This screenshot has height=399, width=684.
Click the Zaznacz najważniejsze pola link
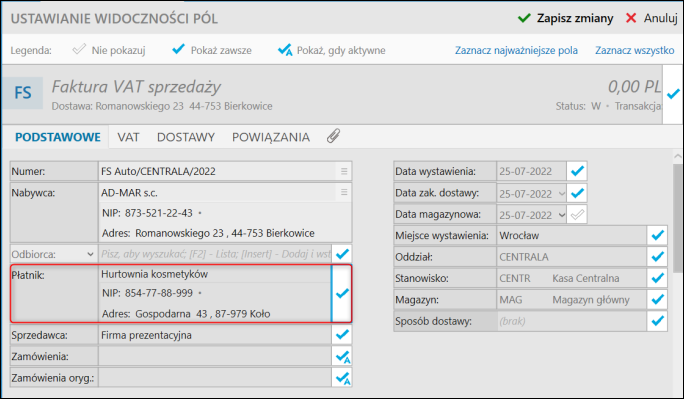516,51
